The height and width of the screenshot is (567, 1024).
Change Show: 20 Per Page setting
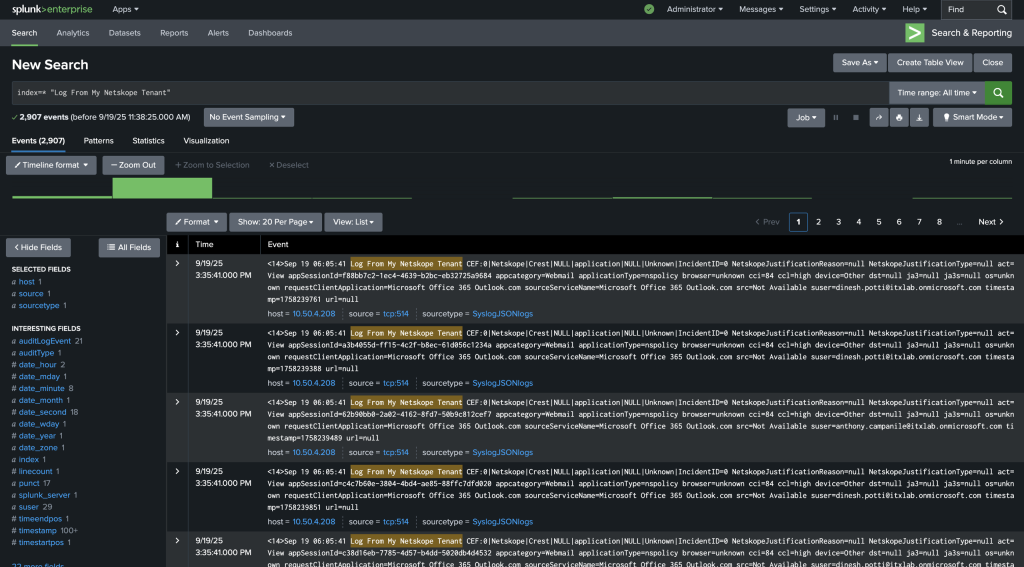coord(276,222)
